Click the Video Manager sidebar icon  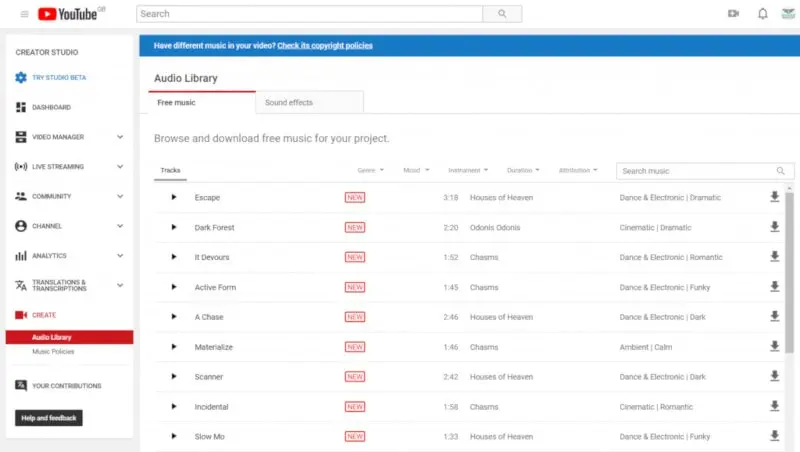tap(20, 137)
